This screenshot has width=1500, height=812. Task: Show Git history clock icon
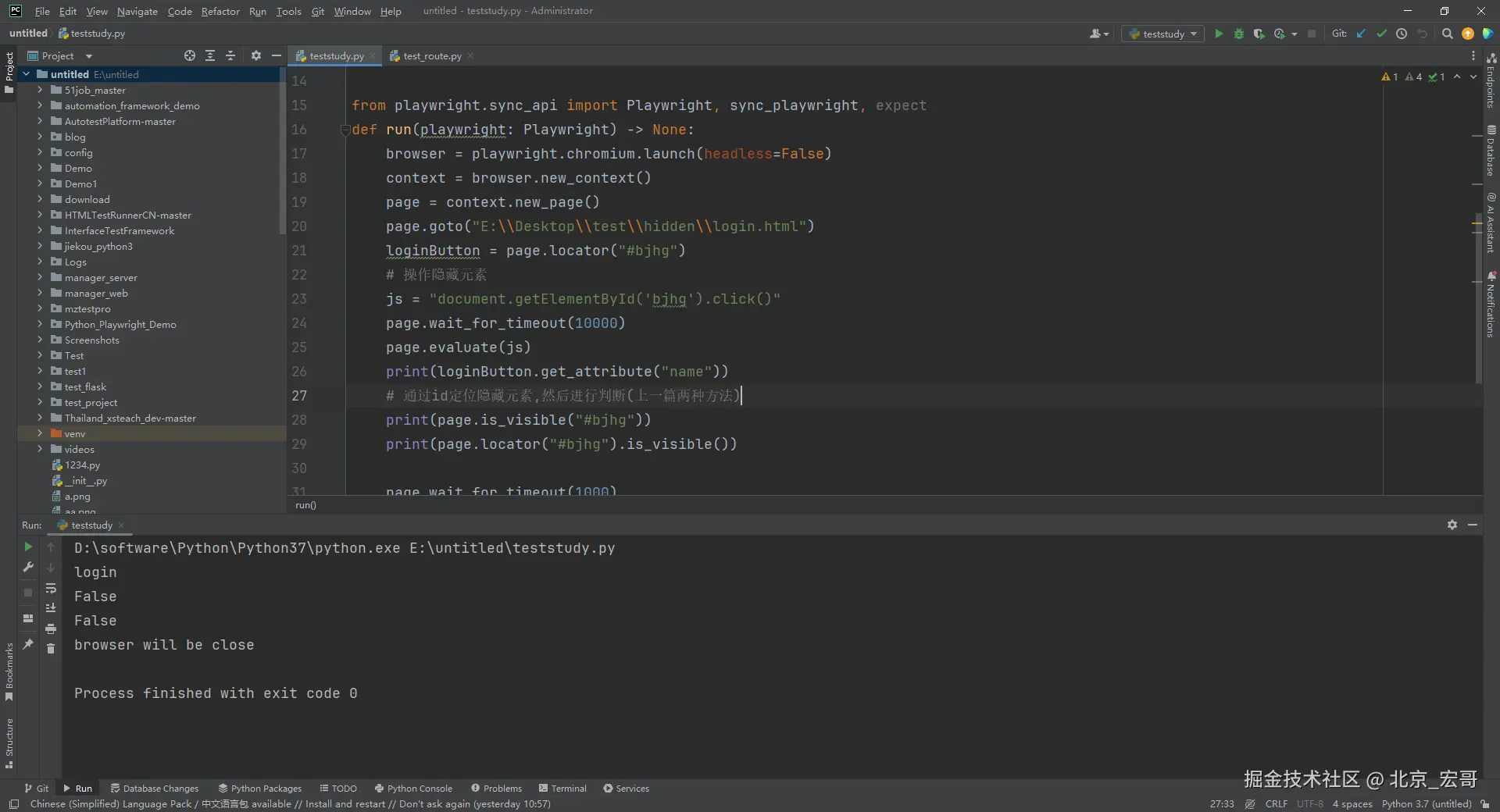pos(1402,34)
